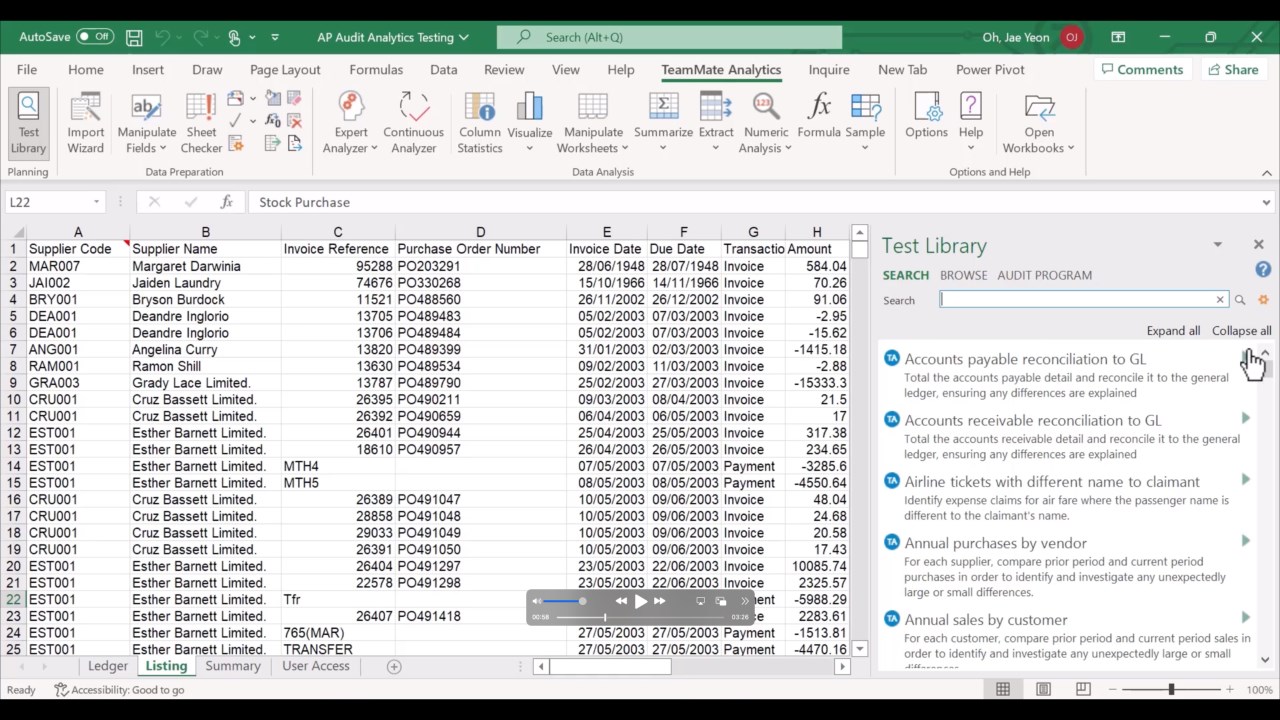Open Column Statistics
The width and height of the screenshot is (1280, 720).
(480, 123)
